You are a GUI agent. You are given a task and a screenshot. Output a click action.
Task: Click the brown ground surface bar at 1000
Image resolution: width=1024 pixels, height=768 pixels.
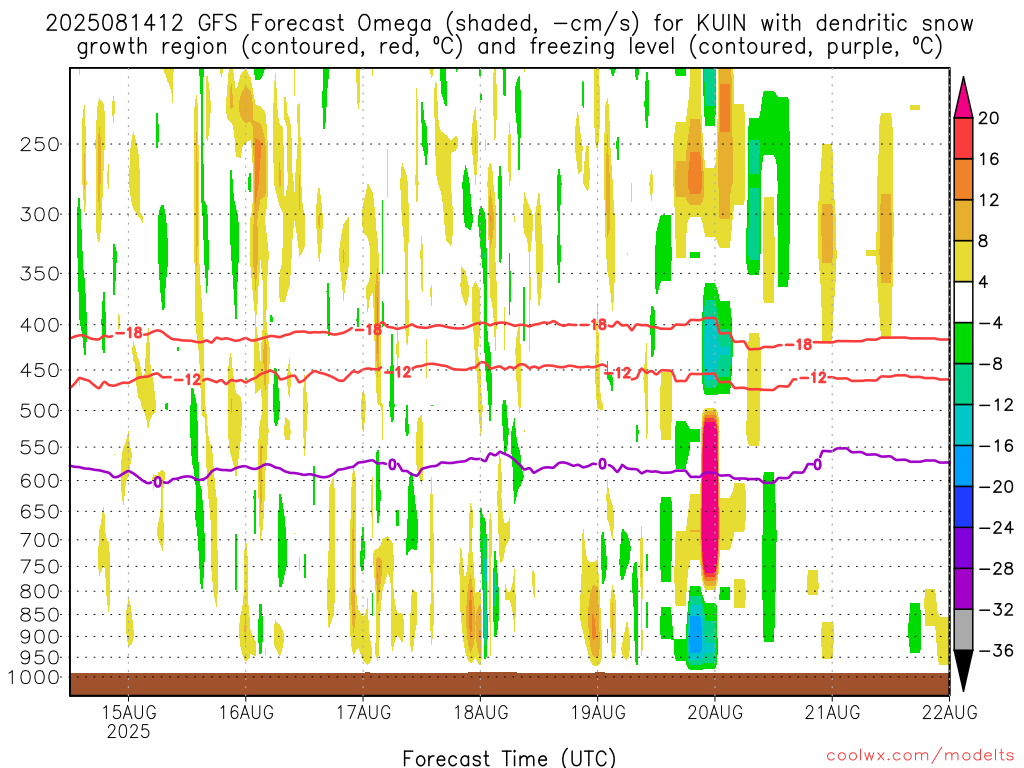click(x=509, y=684)
